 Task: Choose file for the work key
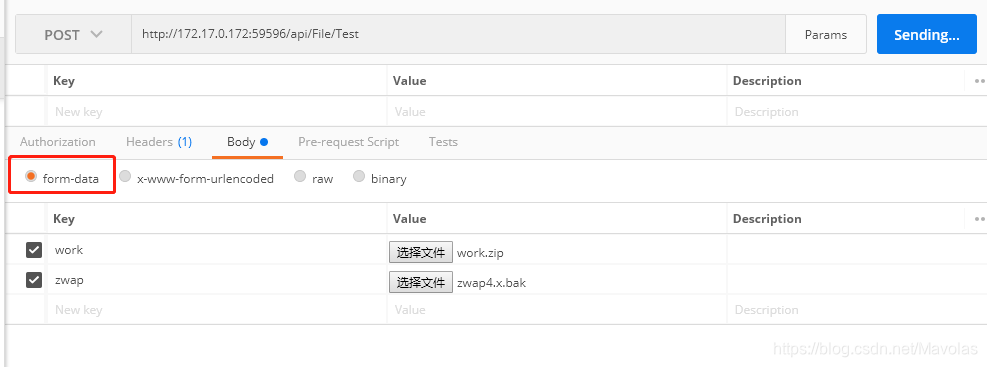[x=420, y=252]
